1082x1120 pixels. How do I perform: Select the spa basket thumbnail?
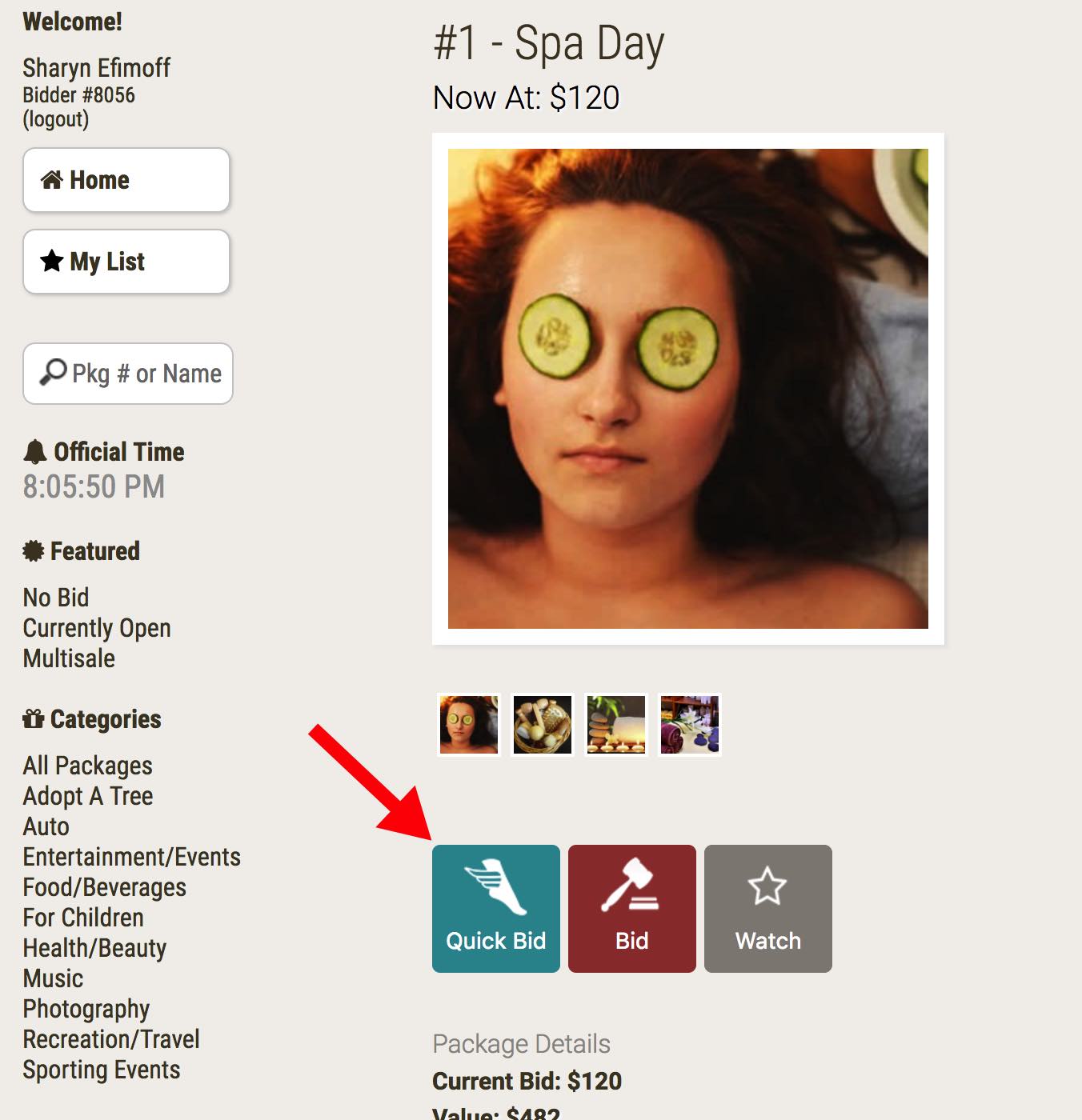[x=543, y=725]
